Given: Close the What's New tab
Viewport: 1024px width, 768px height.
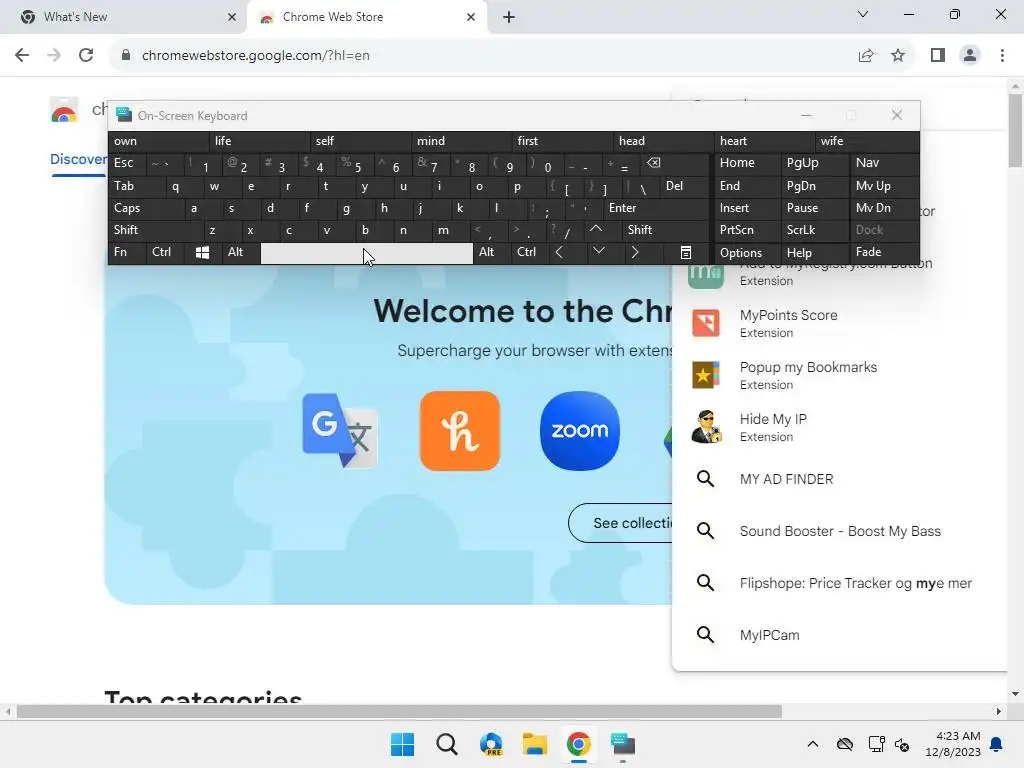Looking at the screenshot, I should (232, 17).
